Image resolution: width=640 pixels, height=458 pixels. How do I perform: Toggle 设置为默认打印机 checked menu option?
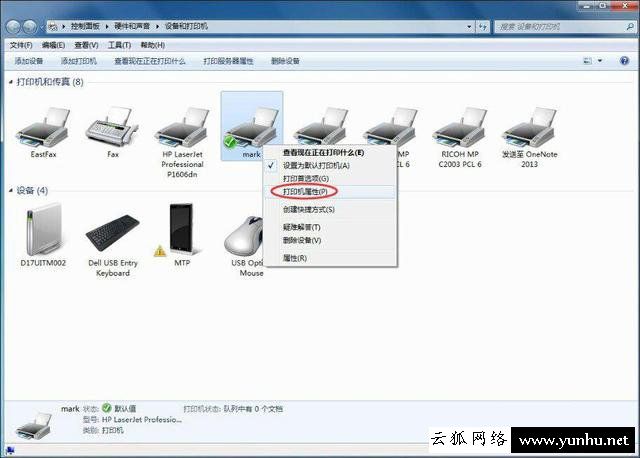tap(315, 165)
